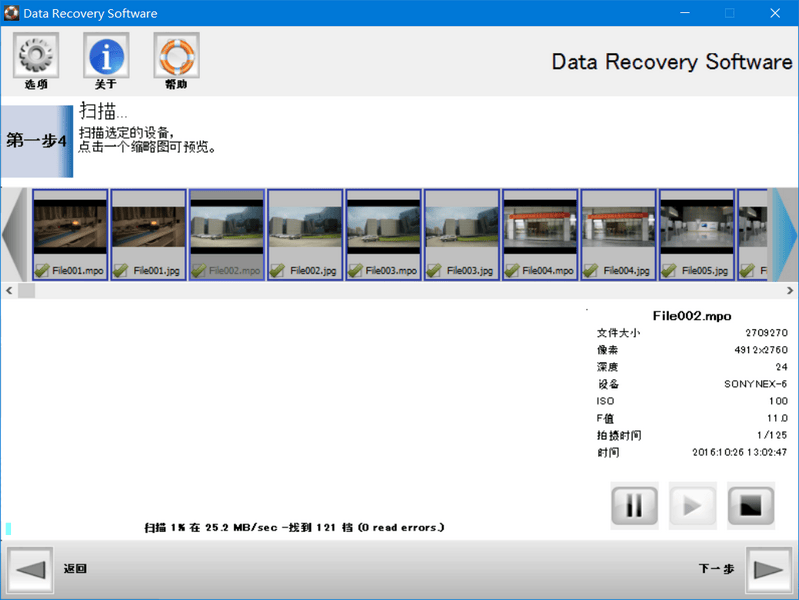Move thumbnails back with gray left arrow

[x=15, y=235]
